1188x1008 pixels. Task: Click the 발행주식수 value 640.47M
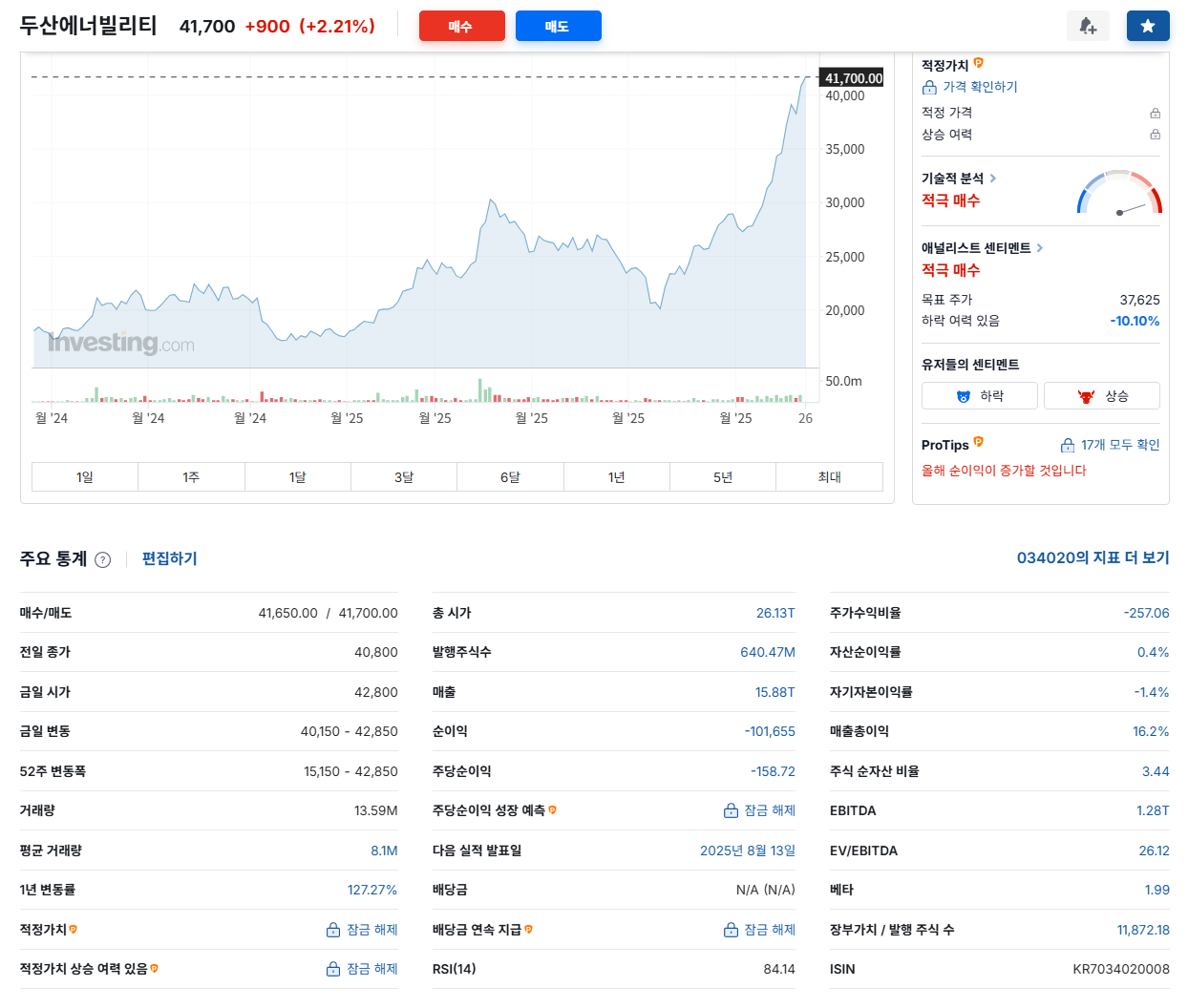[768, 652]
